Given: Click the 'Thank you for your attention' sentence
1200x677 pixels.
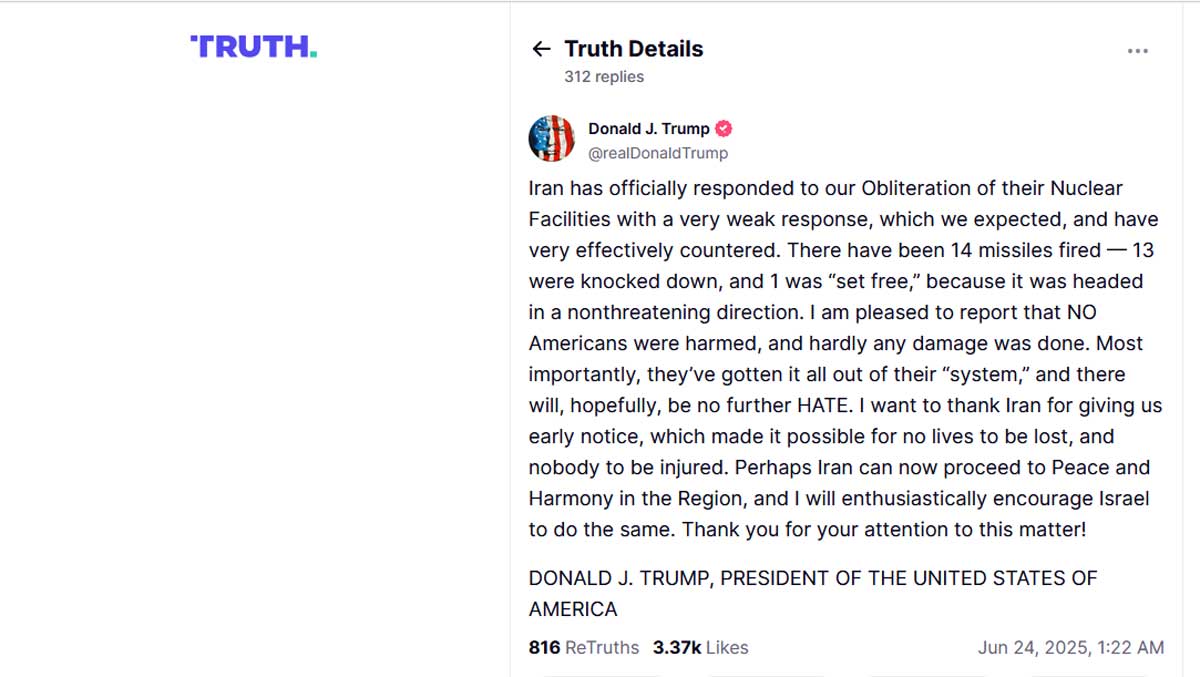Looking at the screenshot, I should [x=884, y=529].
